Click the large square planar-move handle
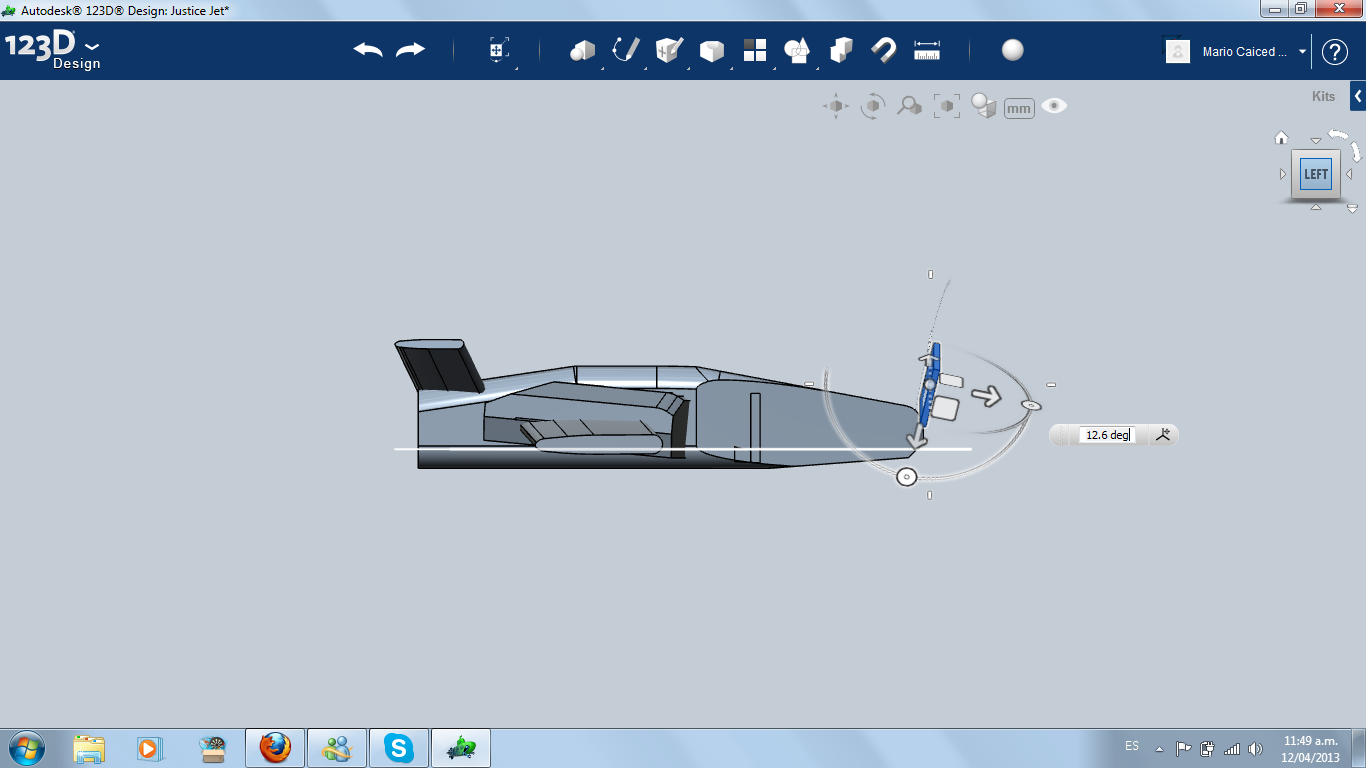The image size is (1366, 768). [945, 407]
